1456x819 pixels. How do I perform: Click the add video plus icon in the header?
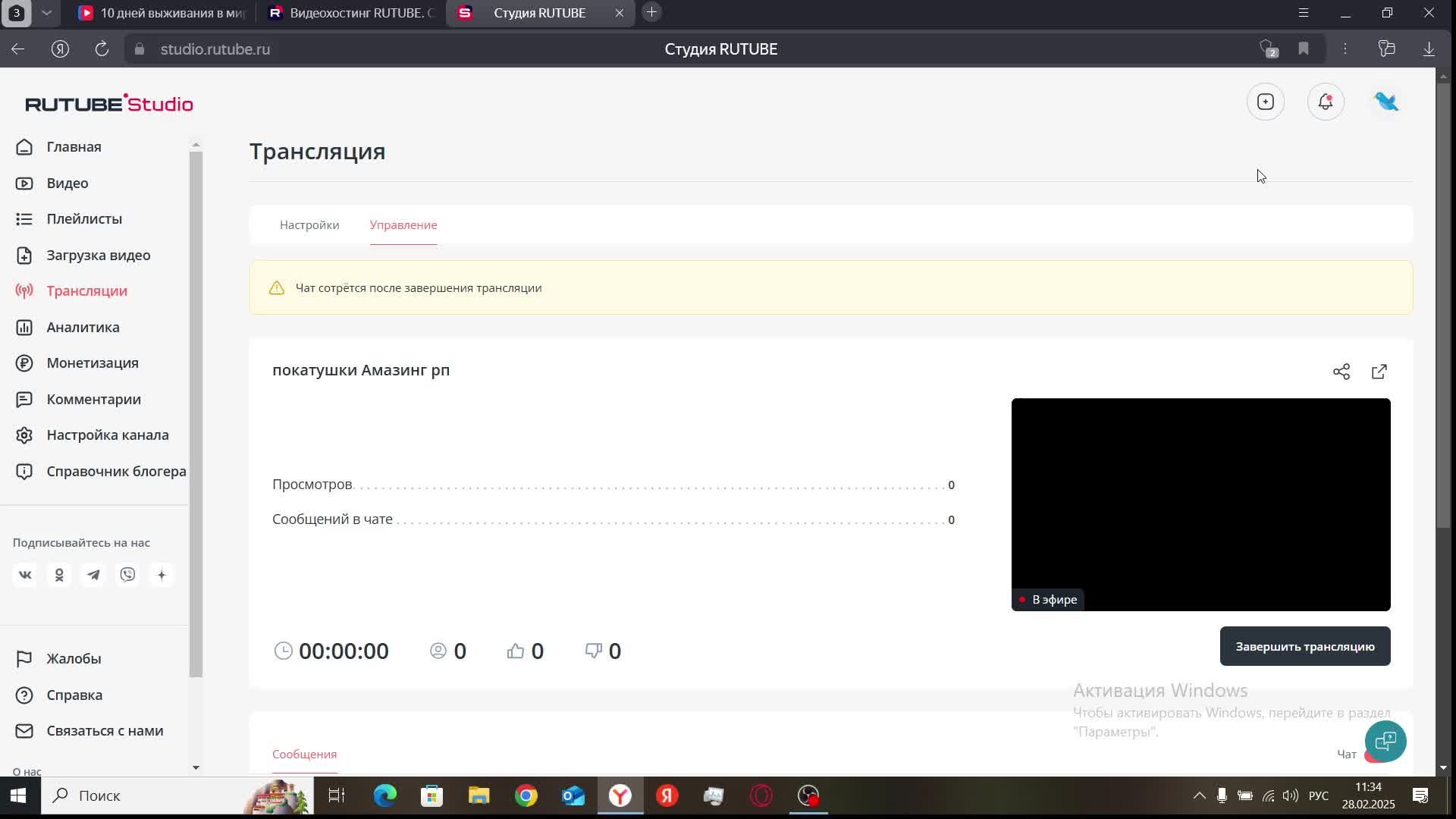pos(1265,102)
